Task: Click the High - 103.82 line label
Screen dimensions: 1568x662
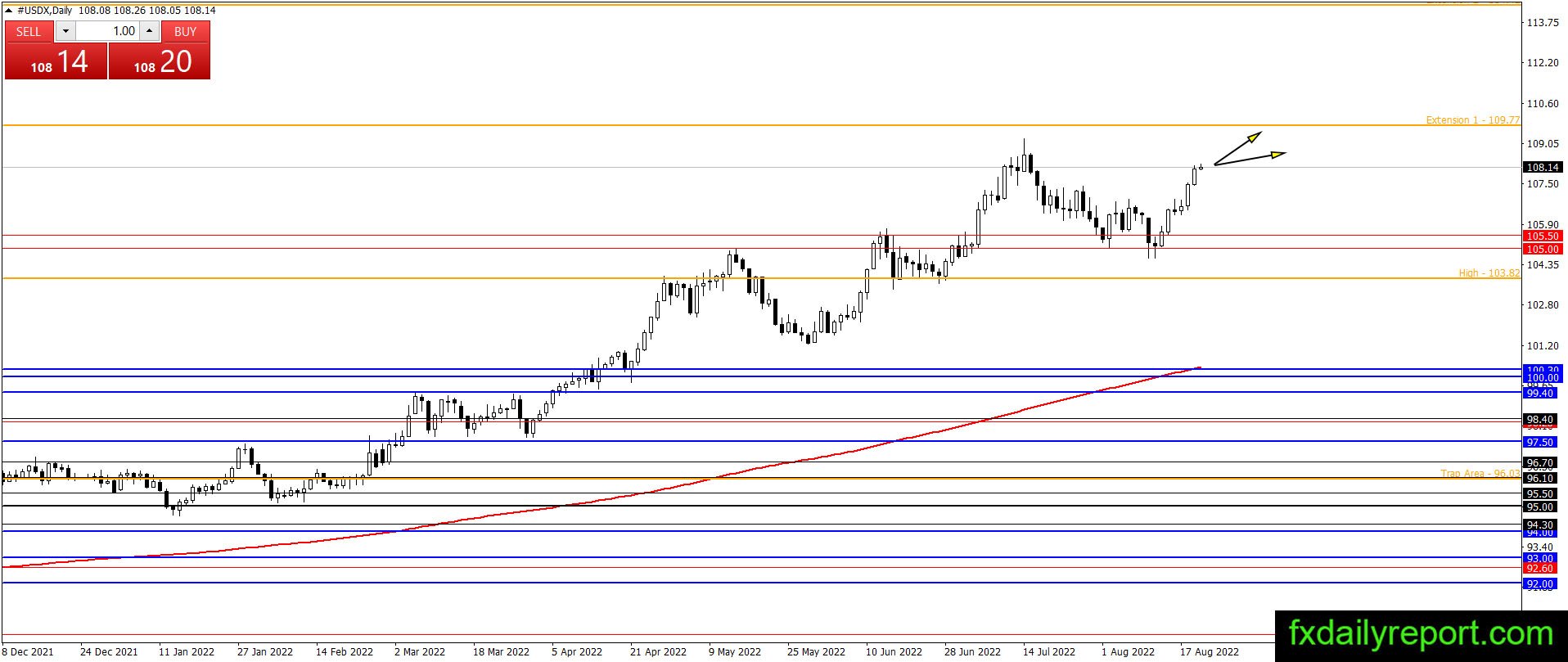Action: click(1489, 272)
